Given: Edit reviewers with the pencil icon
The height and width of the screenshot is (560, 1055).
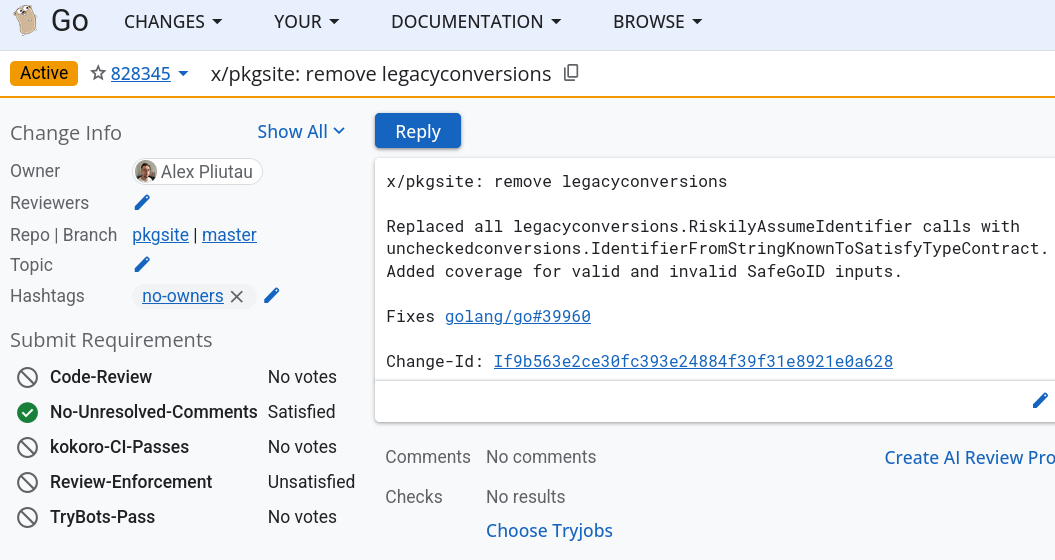Looking at the screenshot, I should pos(142,203).
